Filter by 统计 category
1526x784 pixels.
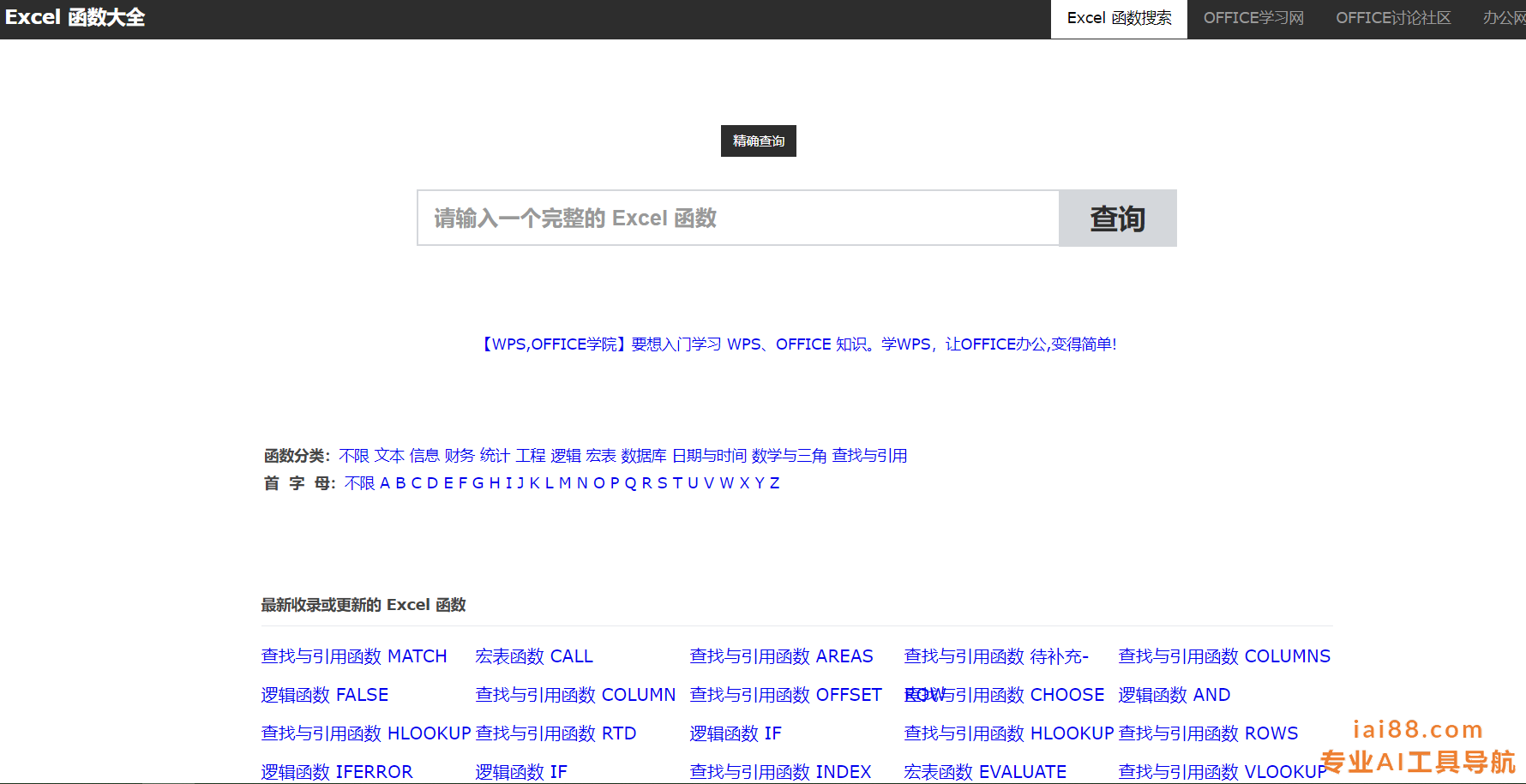[x=495, y=456]
